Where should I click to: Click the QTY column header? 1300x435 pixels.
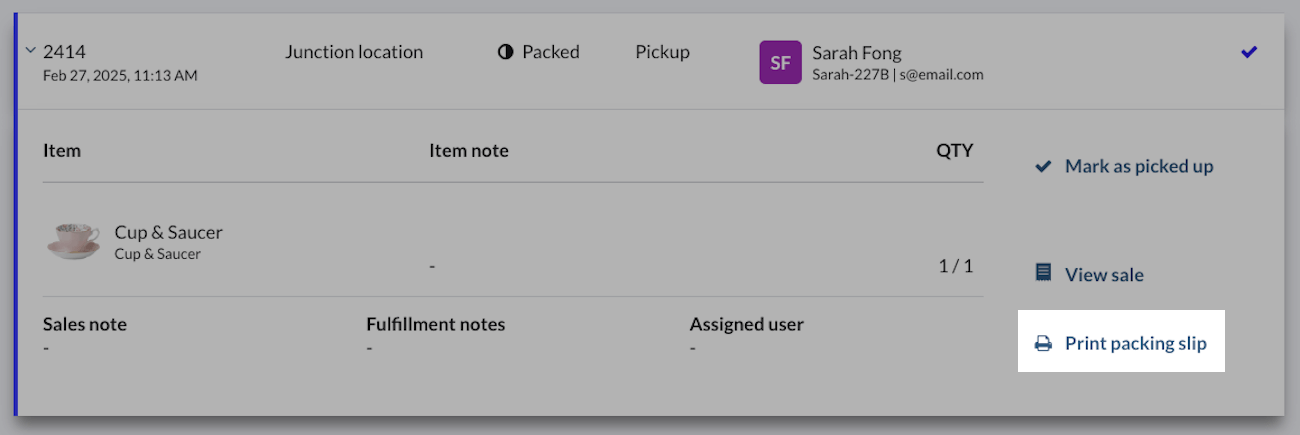click(954, 151)
